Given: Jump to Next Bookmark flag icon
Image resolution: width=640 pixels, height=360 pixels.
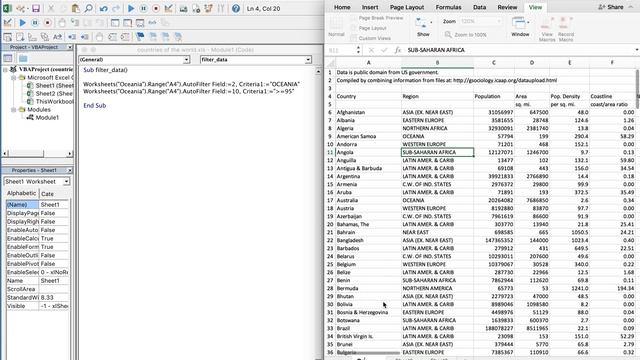Looking at the screenshot, I should coord(153,37).
